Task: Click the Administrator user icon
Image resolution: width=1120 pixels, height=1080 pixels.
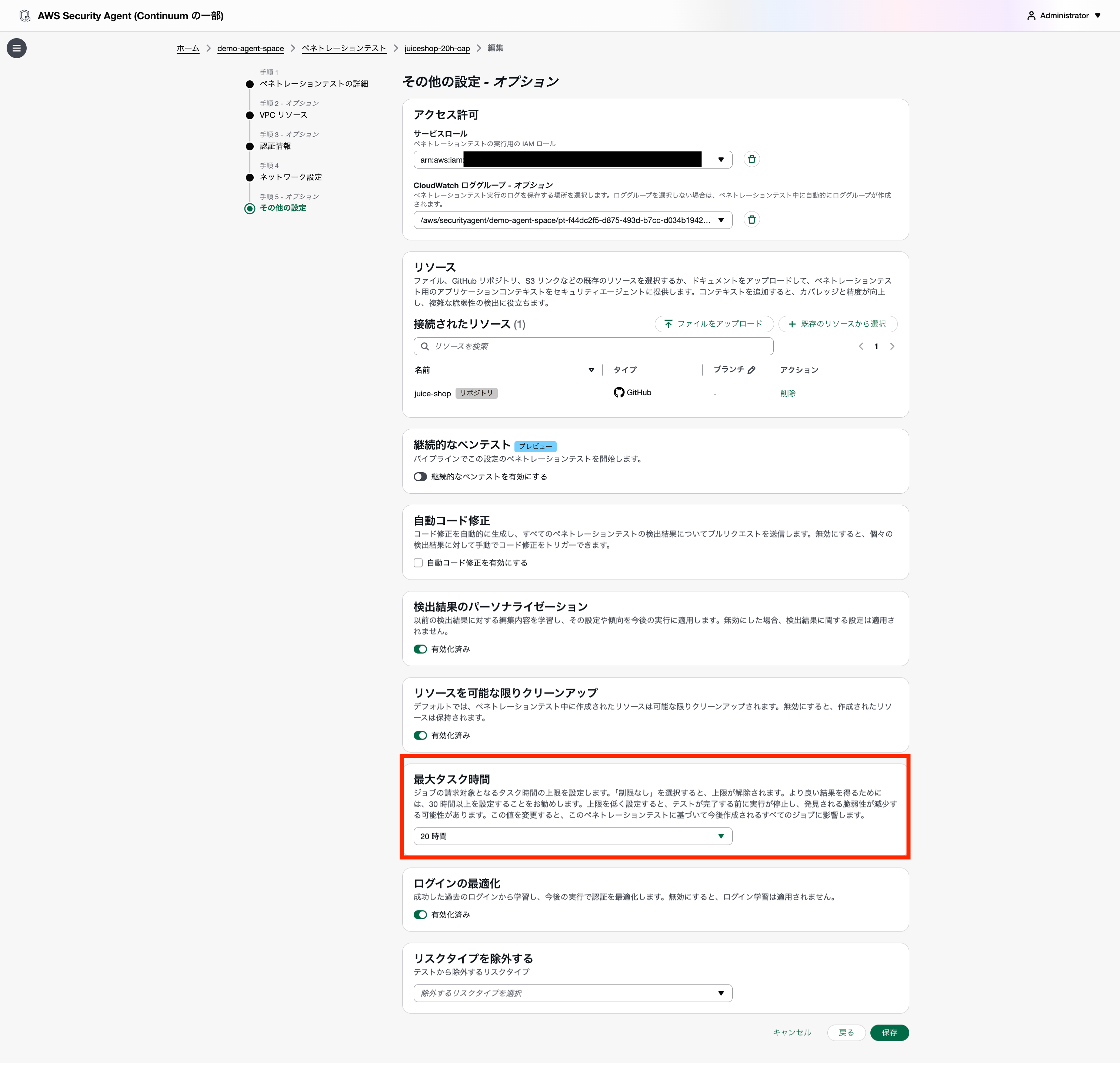Action: tap(1031, 16)
